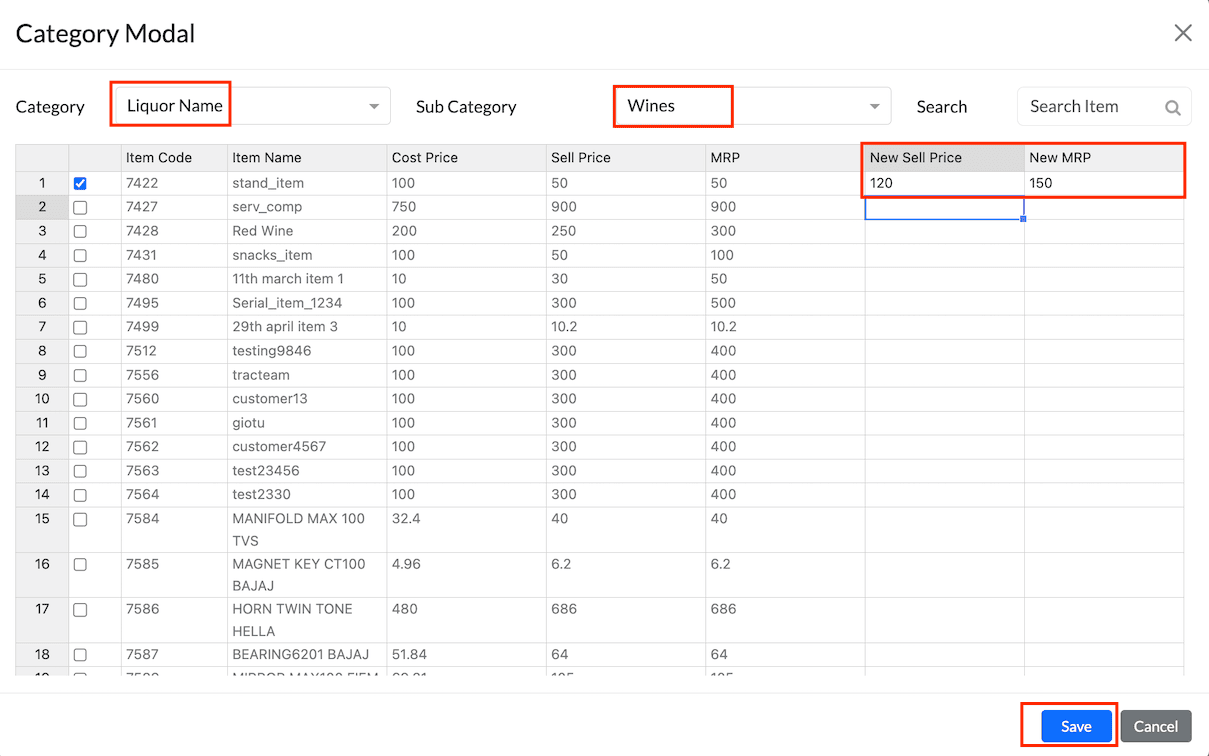The image size is (1209, 756).
Task: Edit the New Sell Price cell containing 120
Action: pyautogui.click(x=944, y=183)
